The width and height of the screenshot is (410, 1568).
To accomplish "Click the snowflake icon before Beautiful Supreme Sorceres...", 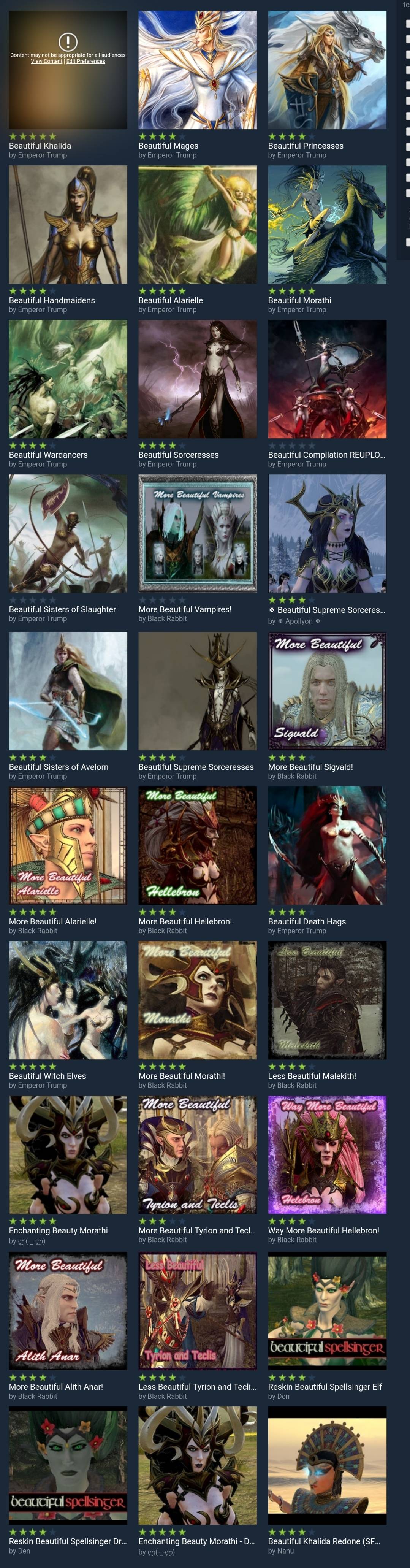I will coord(272,610).
